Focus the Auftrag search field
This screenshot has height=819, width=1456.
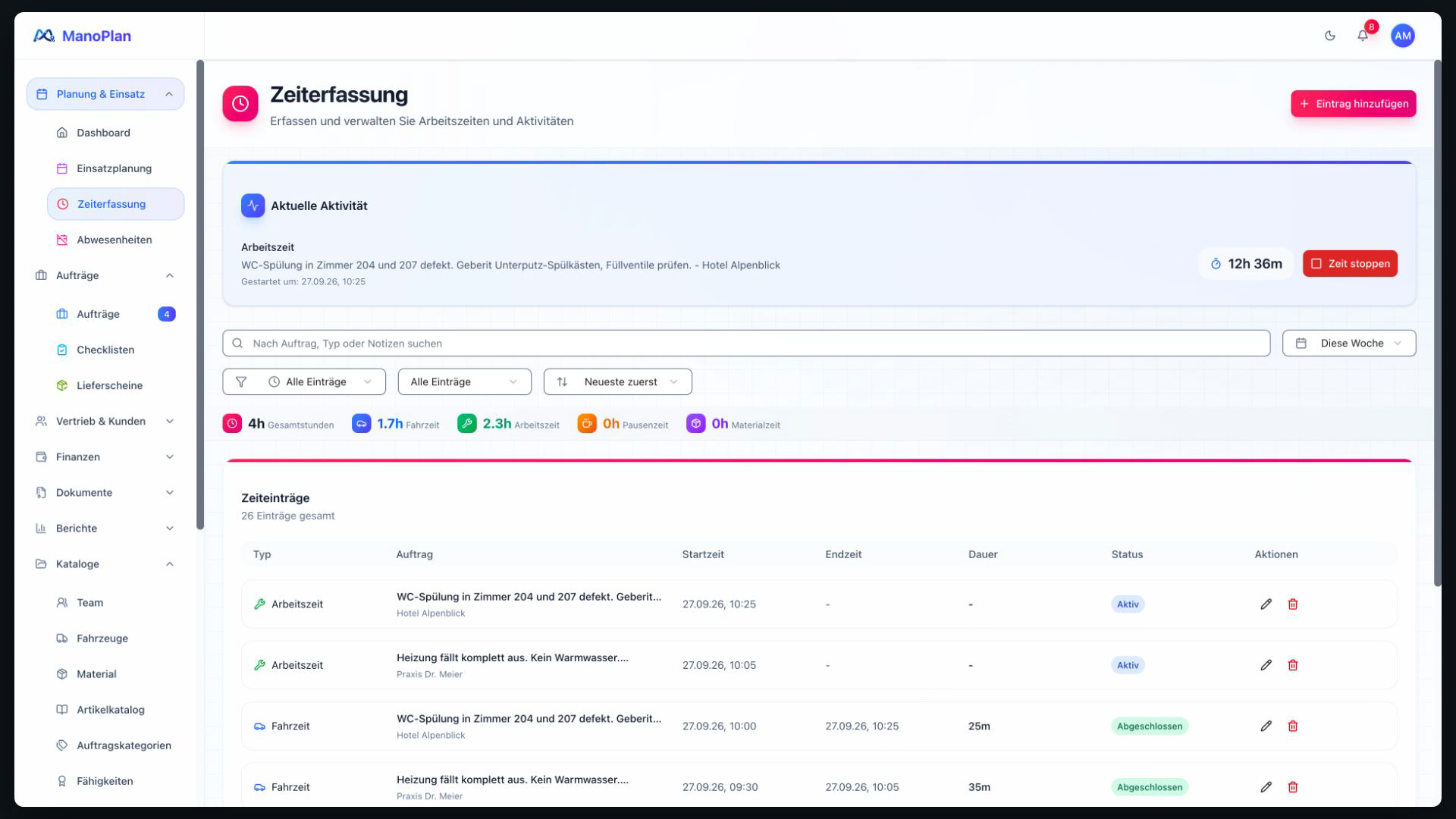coord(746,343)
